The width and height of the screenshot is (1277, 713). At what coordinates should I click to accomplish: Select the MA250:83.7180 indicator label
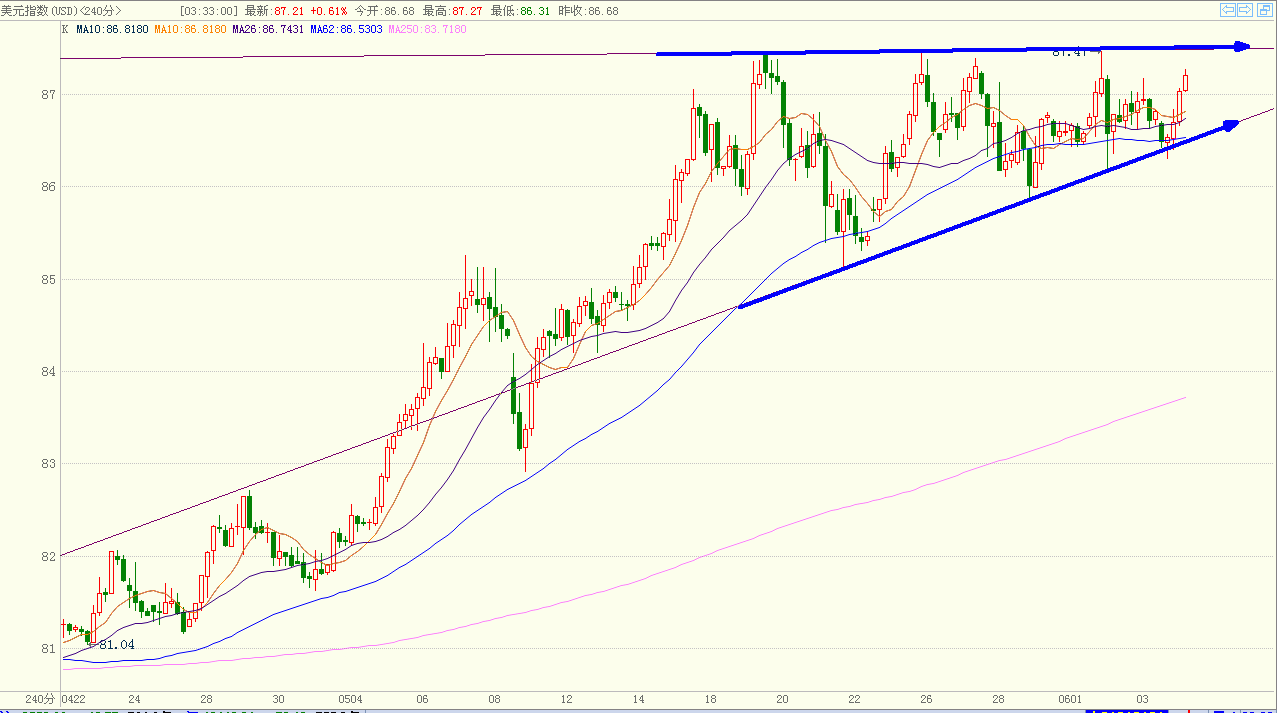pyautogui.click(x=428, y=30)
